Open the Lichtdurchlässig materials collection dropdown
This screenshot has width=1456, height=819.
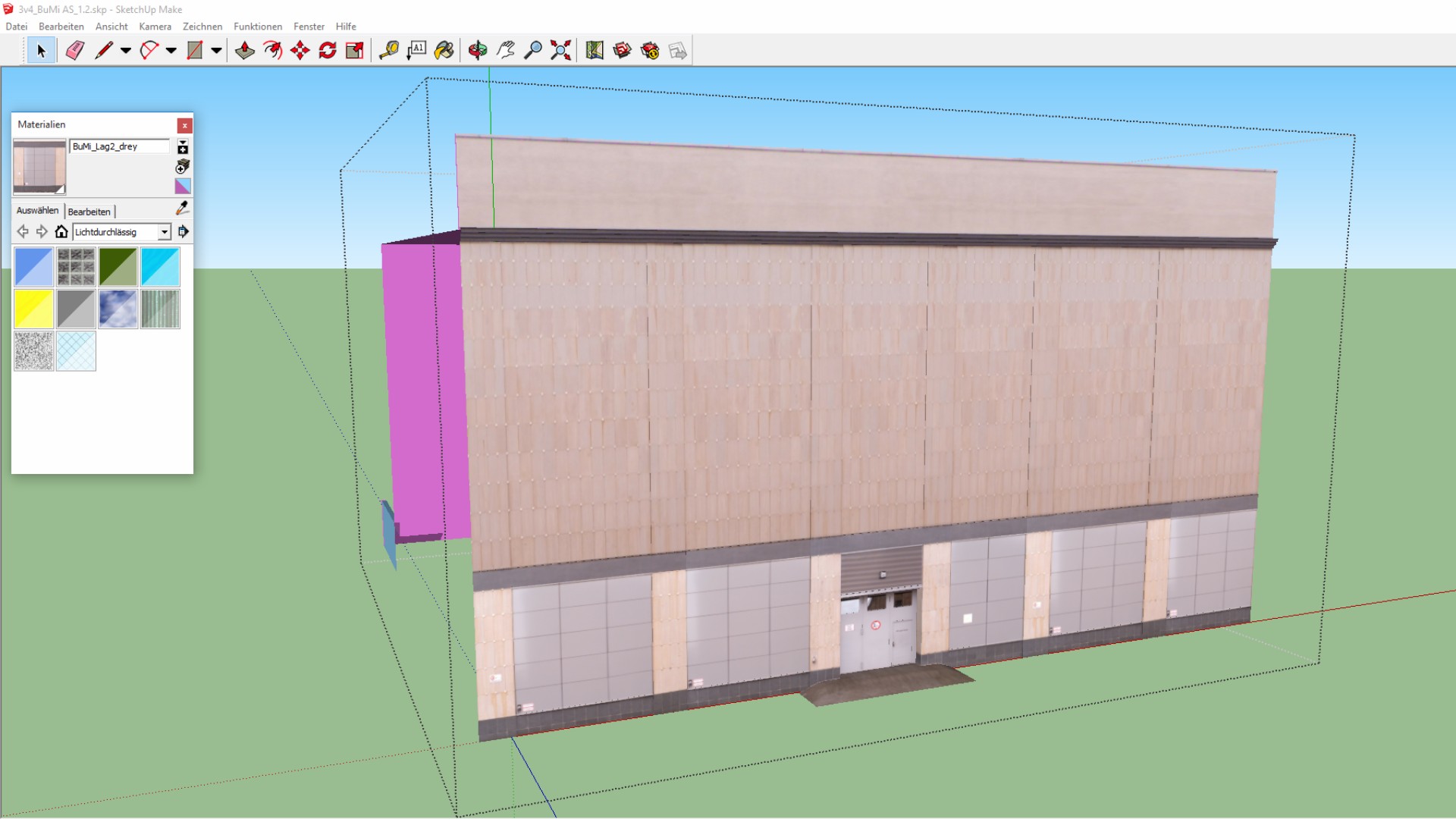[x=164, y=232]
